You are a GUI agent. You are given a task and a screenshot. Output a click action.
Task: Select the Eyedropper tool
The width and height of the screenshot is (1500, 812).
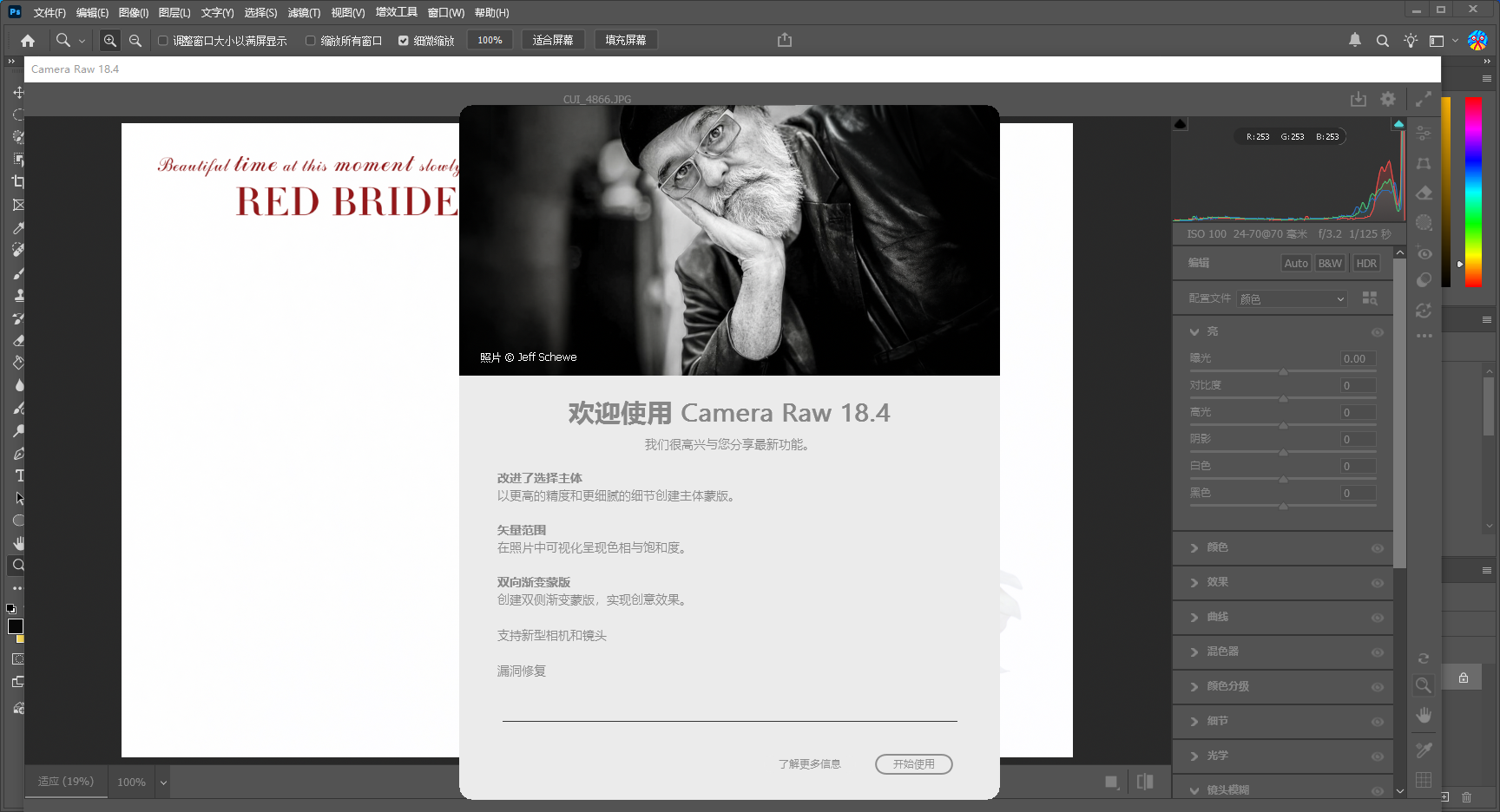click(x=18, y=228)
